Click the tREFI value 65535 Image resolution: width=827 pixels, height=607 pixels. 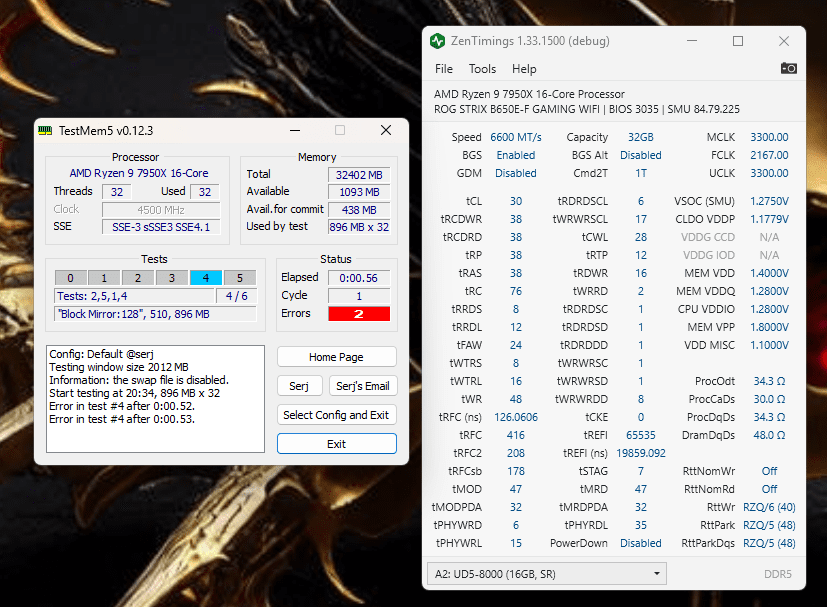point(640,435)
